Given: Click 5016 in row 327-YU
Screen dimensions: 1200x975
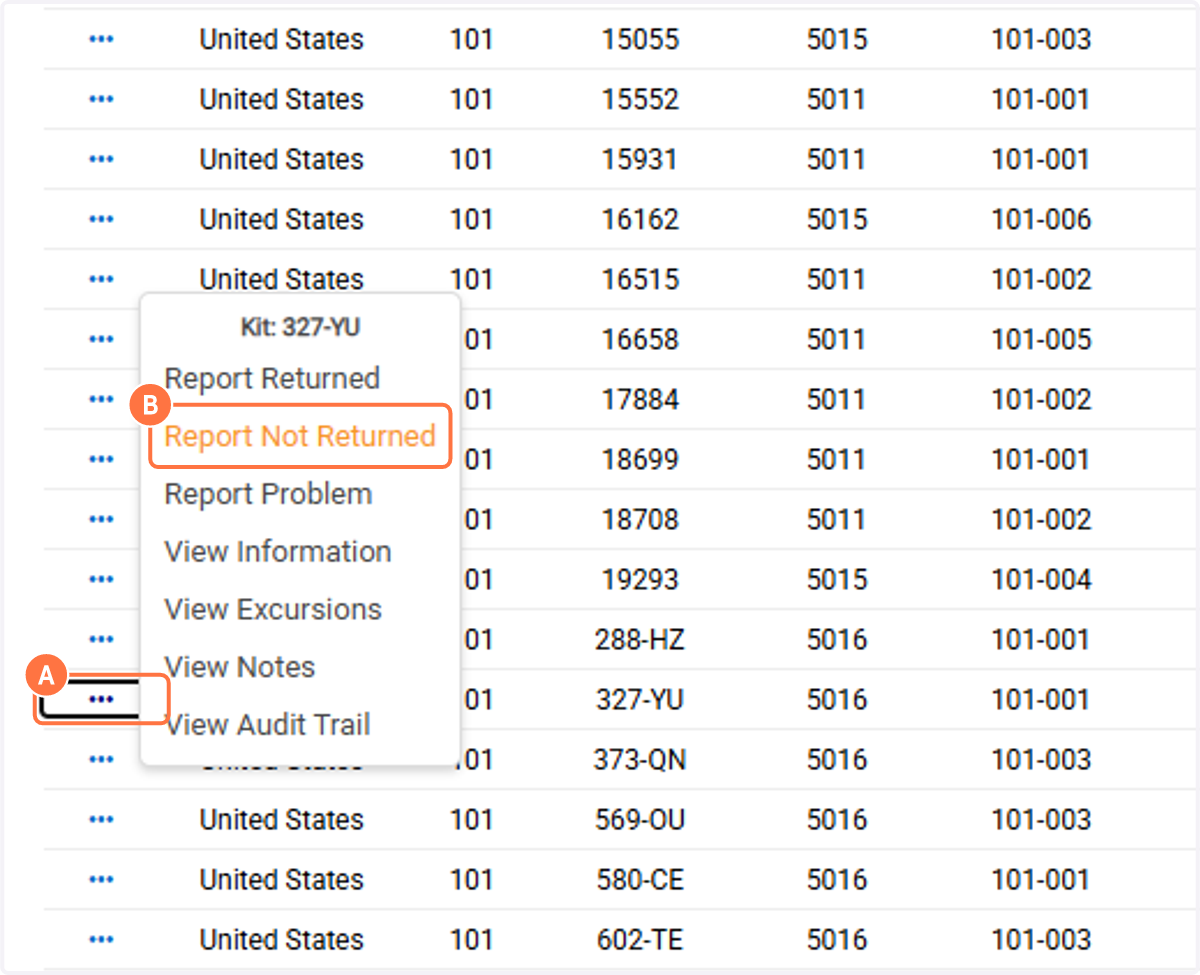Looking at the screenshot, I should (837, 700).
